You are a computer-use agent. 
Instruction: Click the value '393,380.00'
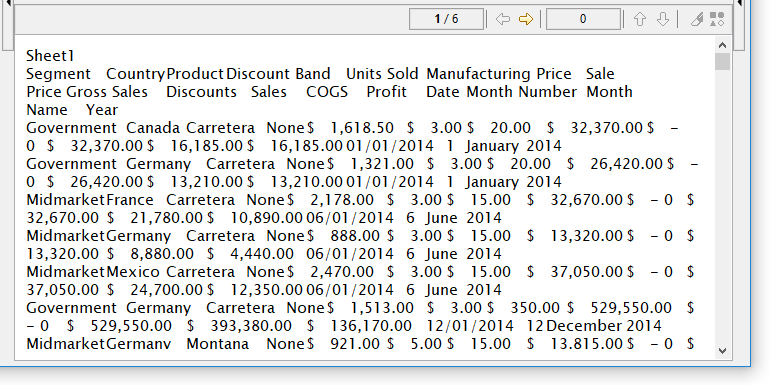[252, 326]
